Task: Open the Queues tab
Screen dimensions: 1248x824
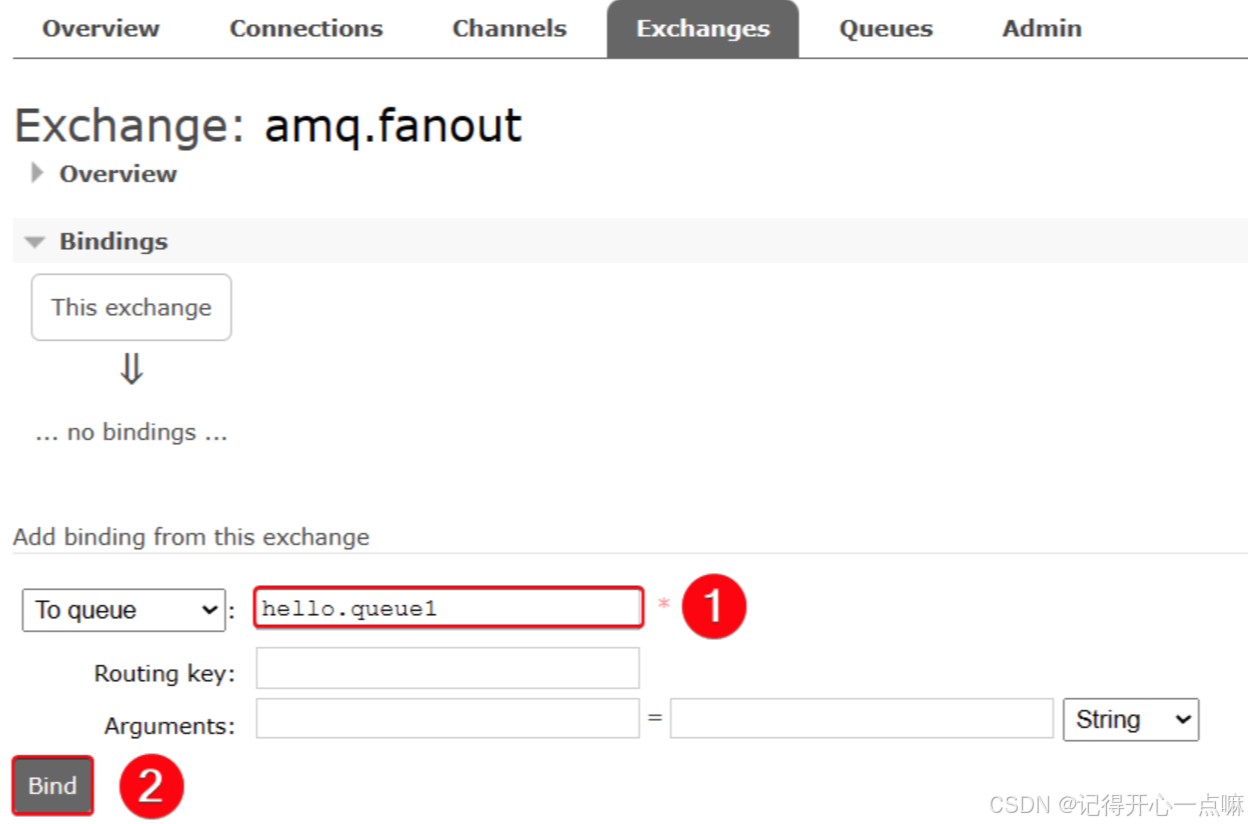Action: 885,29
